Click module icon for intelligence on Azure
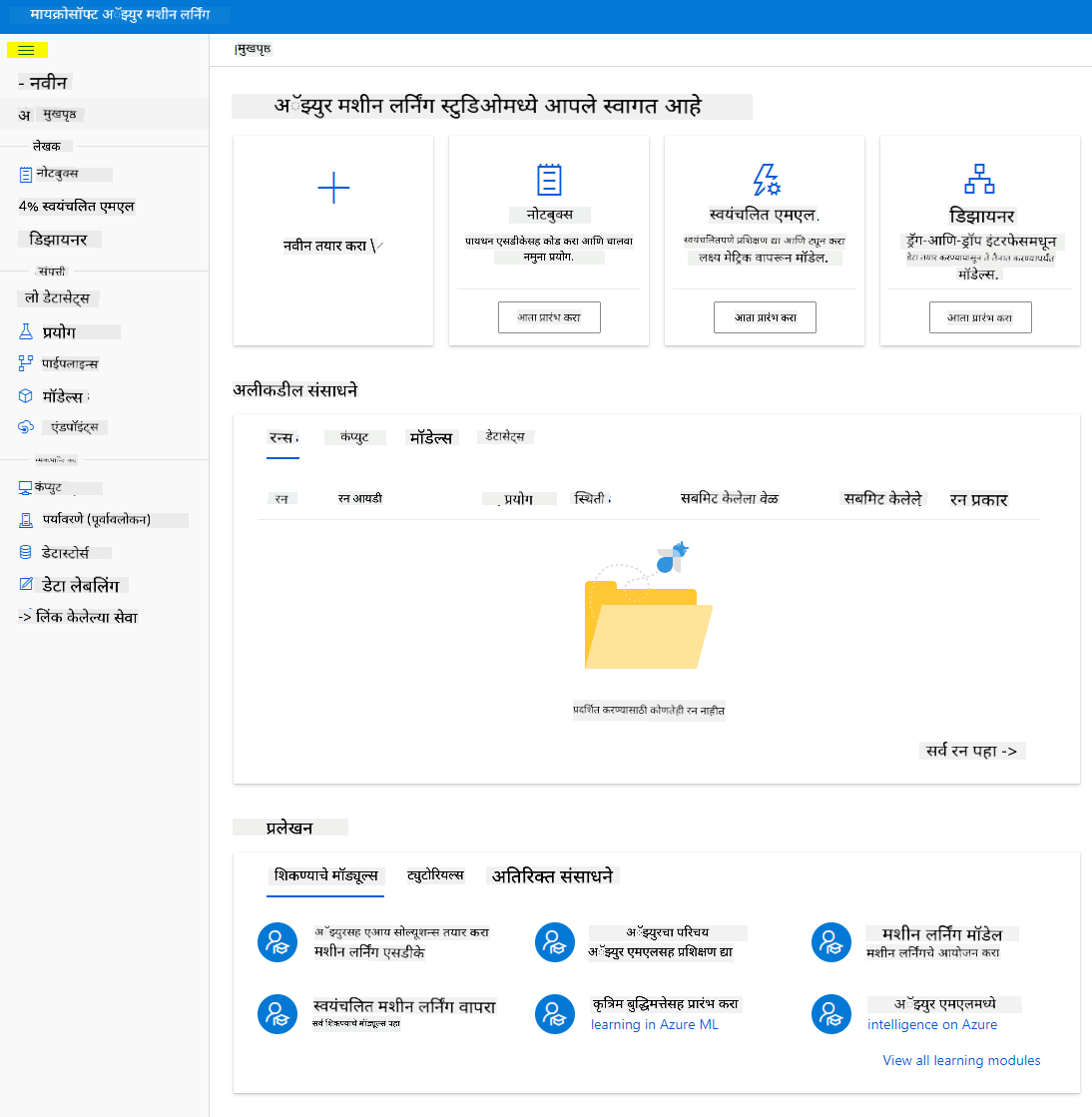This screenshot has width=1092, height=1117. tap(831, 1014)
